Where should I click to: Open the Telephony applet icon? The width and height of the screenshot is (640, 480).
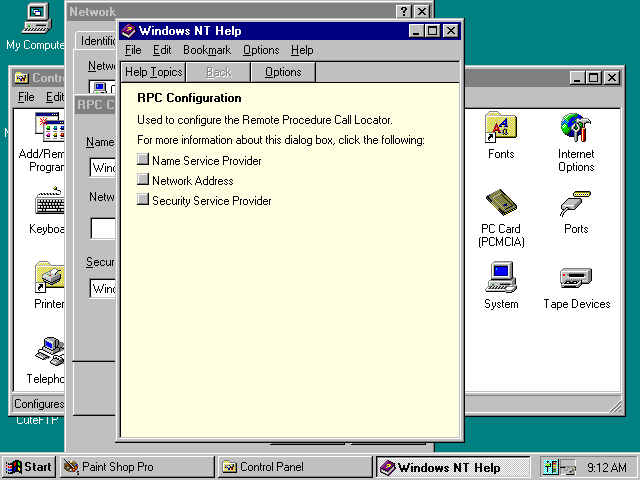[x=49, y=351]
